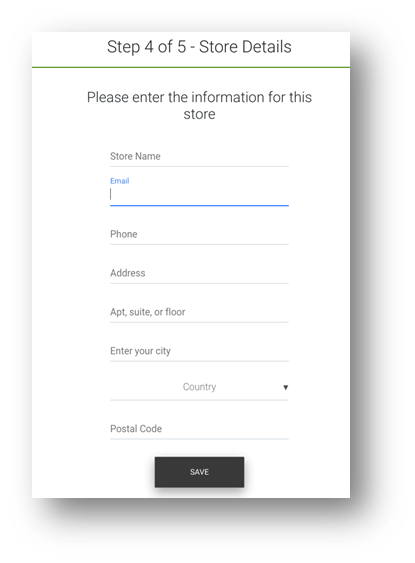
Task: Select the Postal Code input field
Action: (x=199, y=429)
